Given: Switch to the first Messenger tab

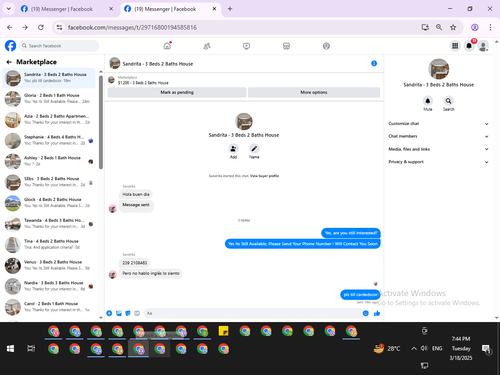Looking at the screenshot, I should pyautogui.click(x=67, y=9).
